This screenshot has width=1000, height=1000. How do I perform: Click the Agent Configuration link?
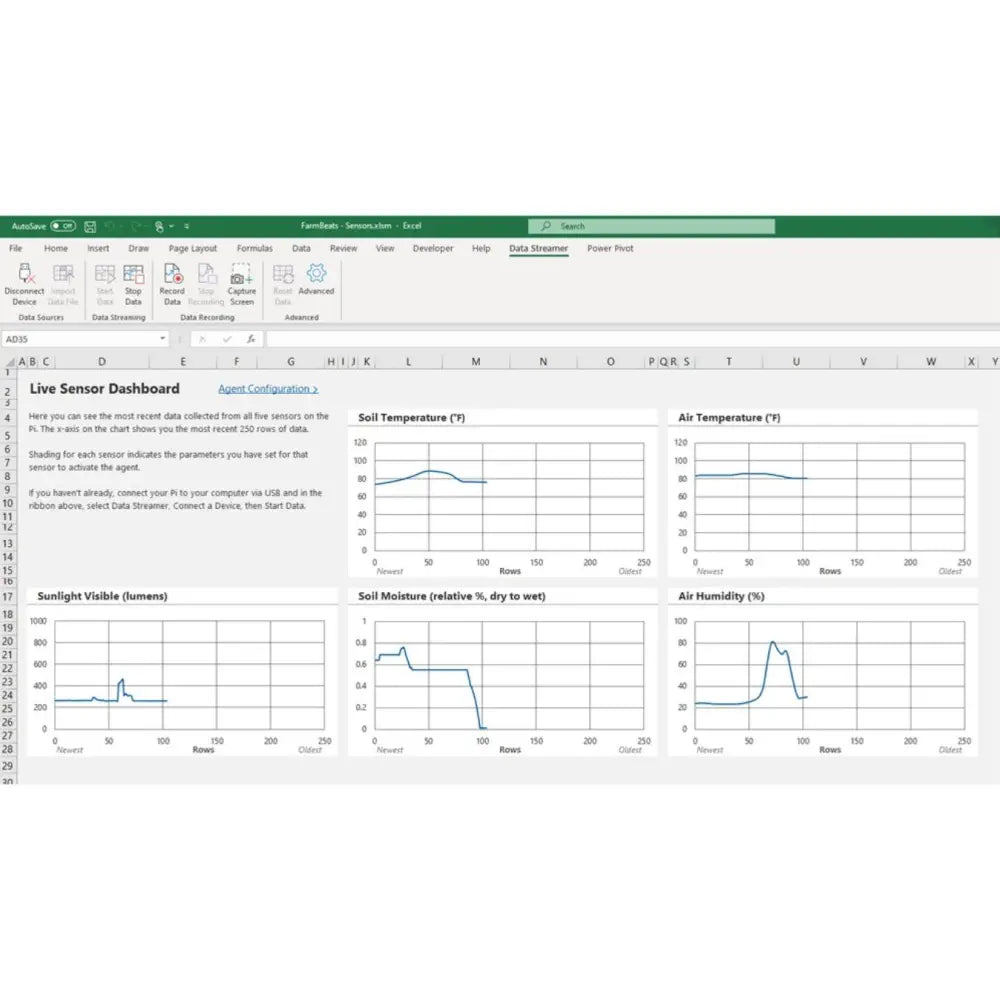pyautogui.click(x=268, y=389)
